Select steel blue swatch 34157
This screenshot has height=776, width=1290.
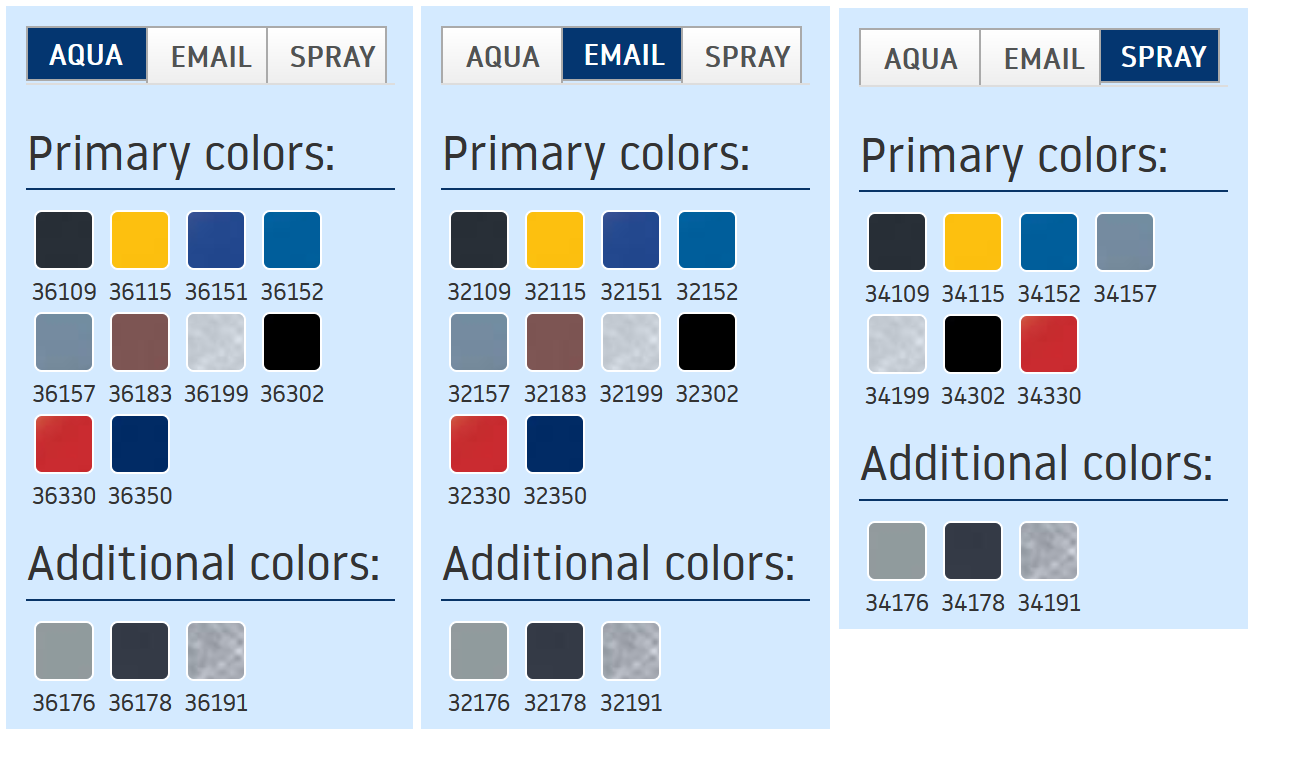(1125, 242)
